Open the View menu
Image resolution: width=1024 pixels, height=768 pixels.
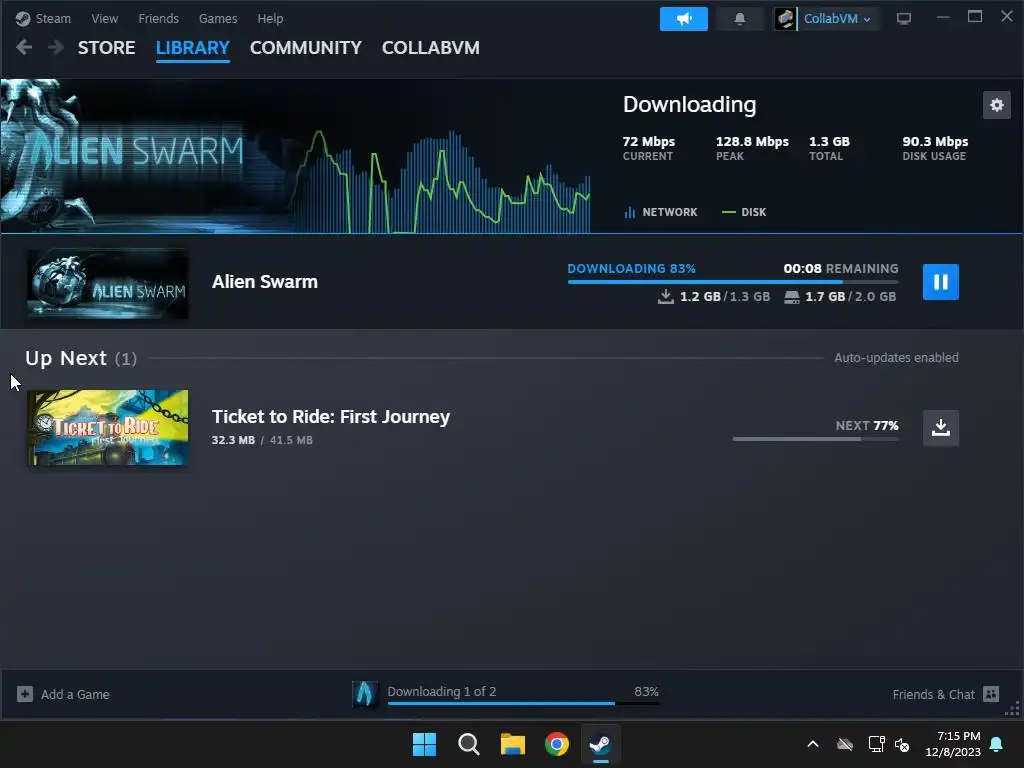click(x=104, y=18)
